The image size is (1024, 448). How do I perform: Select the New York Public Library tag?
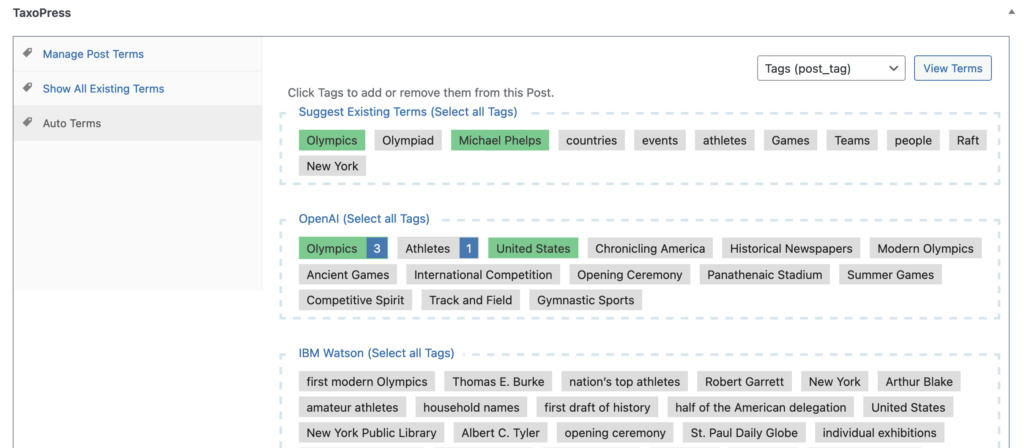coord(372,433)
